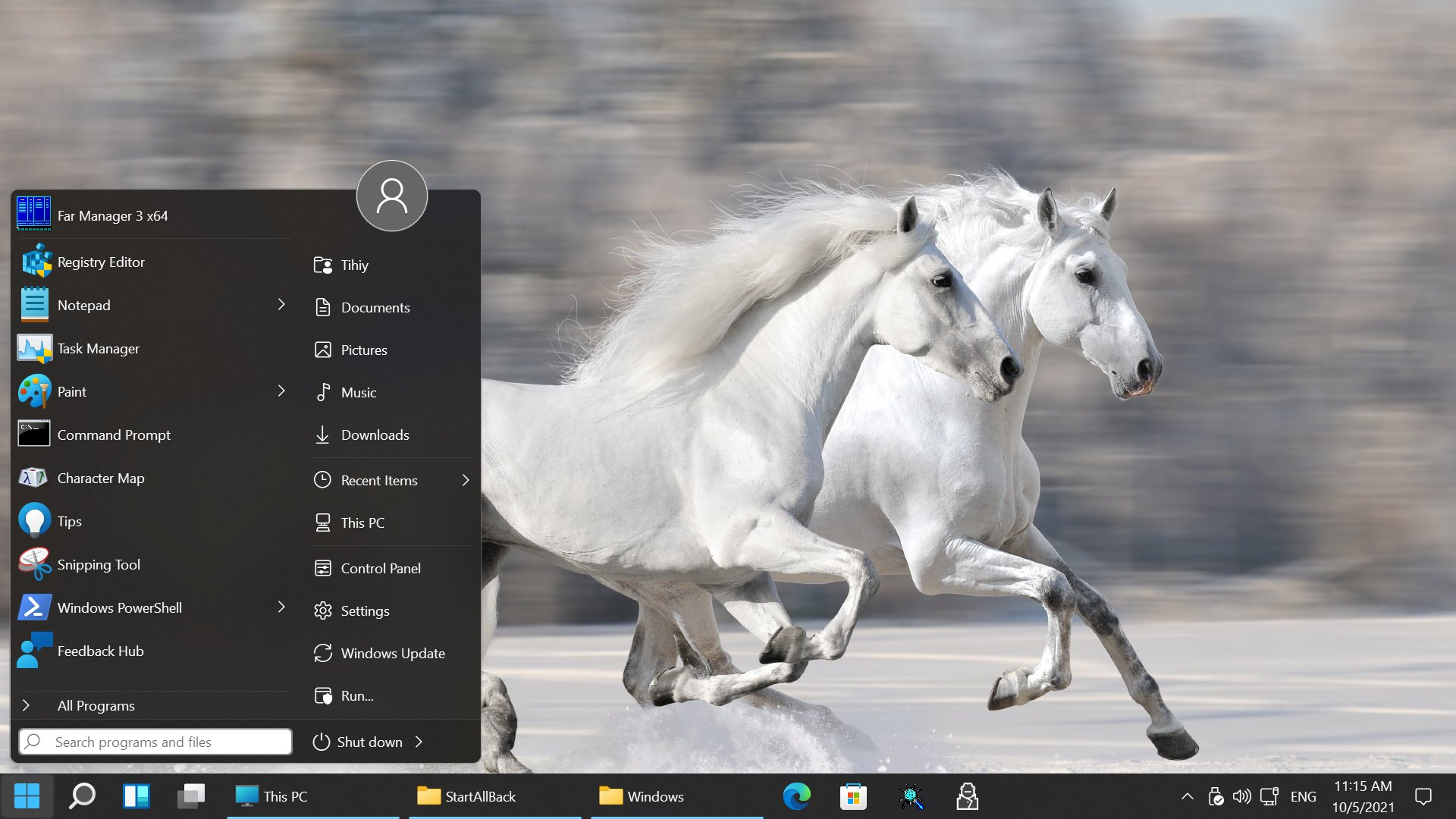
Task: Open Character Map tool
Action: (100, 477)
